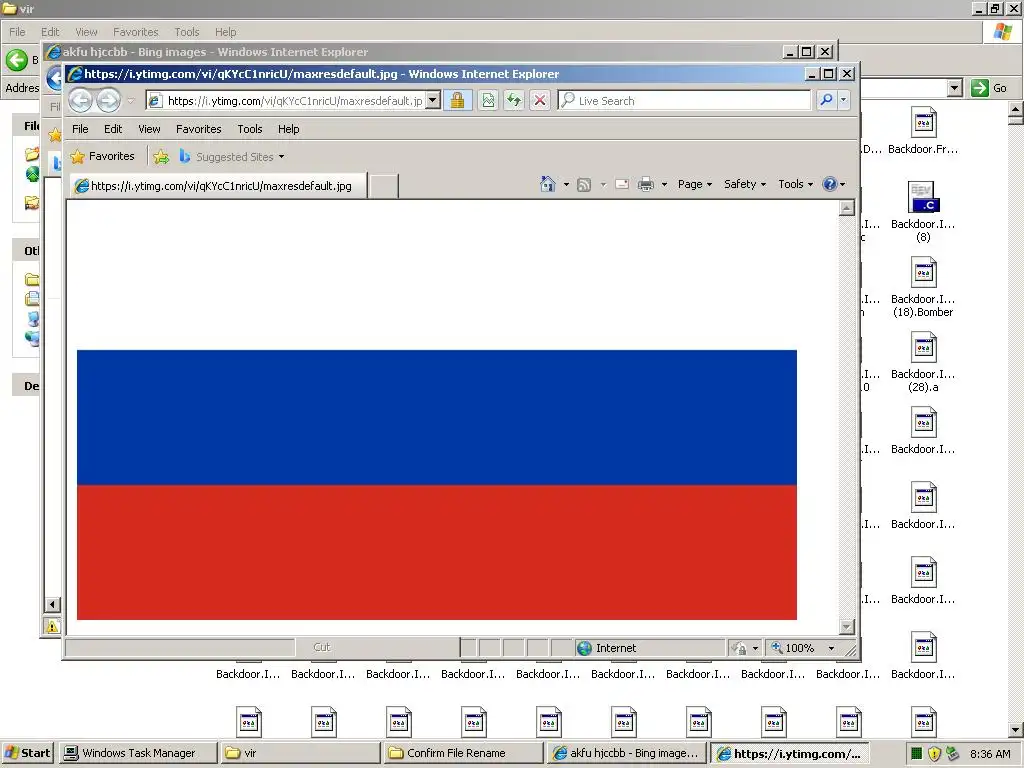The width and height of the screenshot is (1024, 768).
Task: Click the blank New Tab button
Action: 383,185
